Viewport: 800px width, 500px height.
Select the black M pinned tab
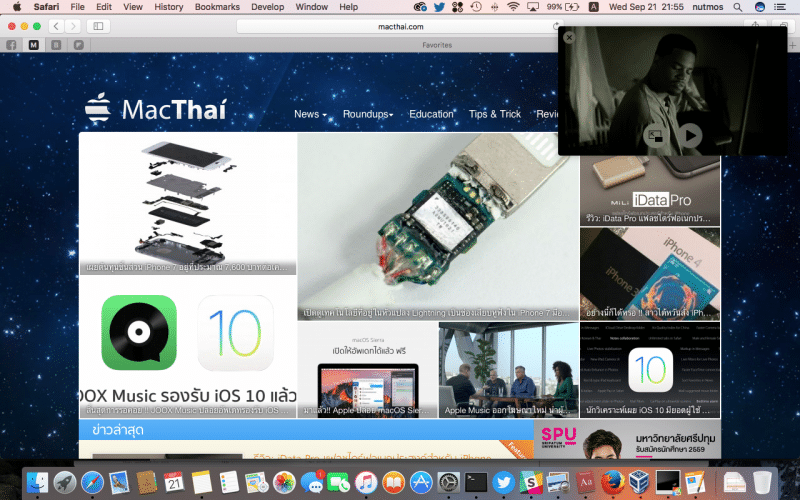point(34,45)
